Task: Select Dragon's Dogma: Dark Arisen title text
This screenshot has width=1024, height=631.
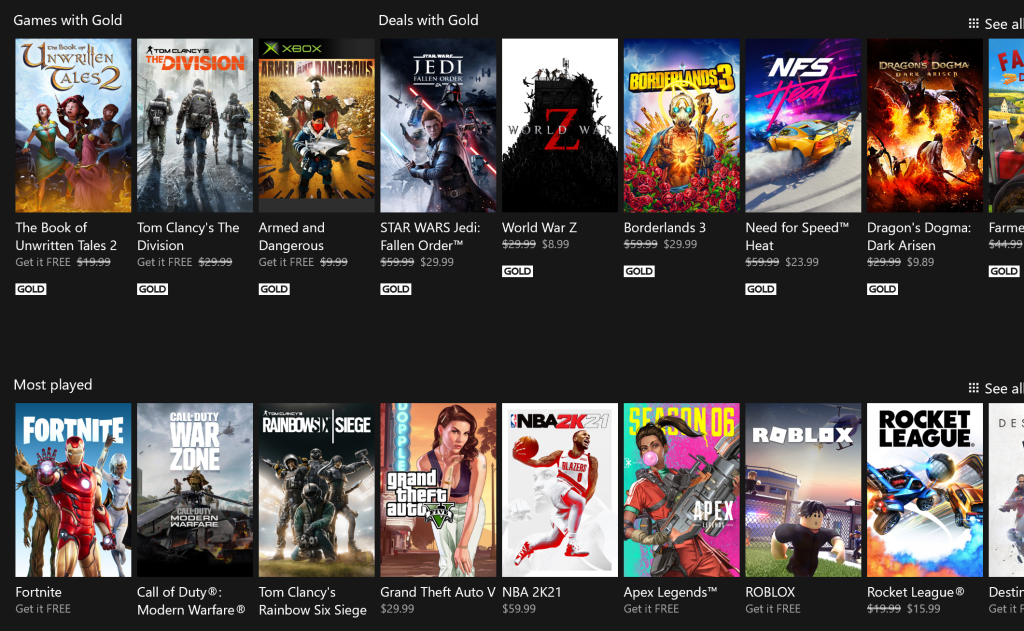Action: [918, 236]
